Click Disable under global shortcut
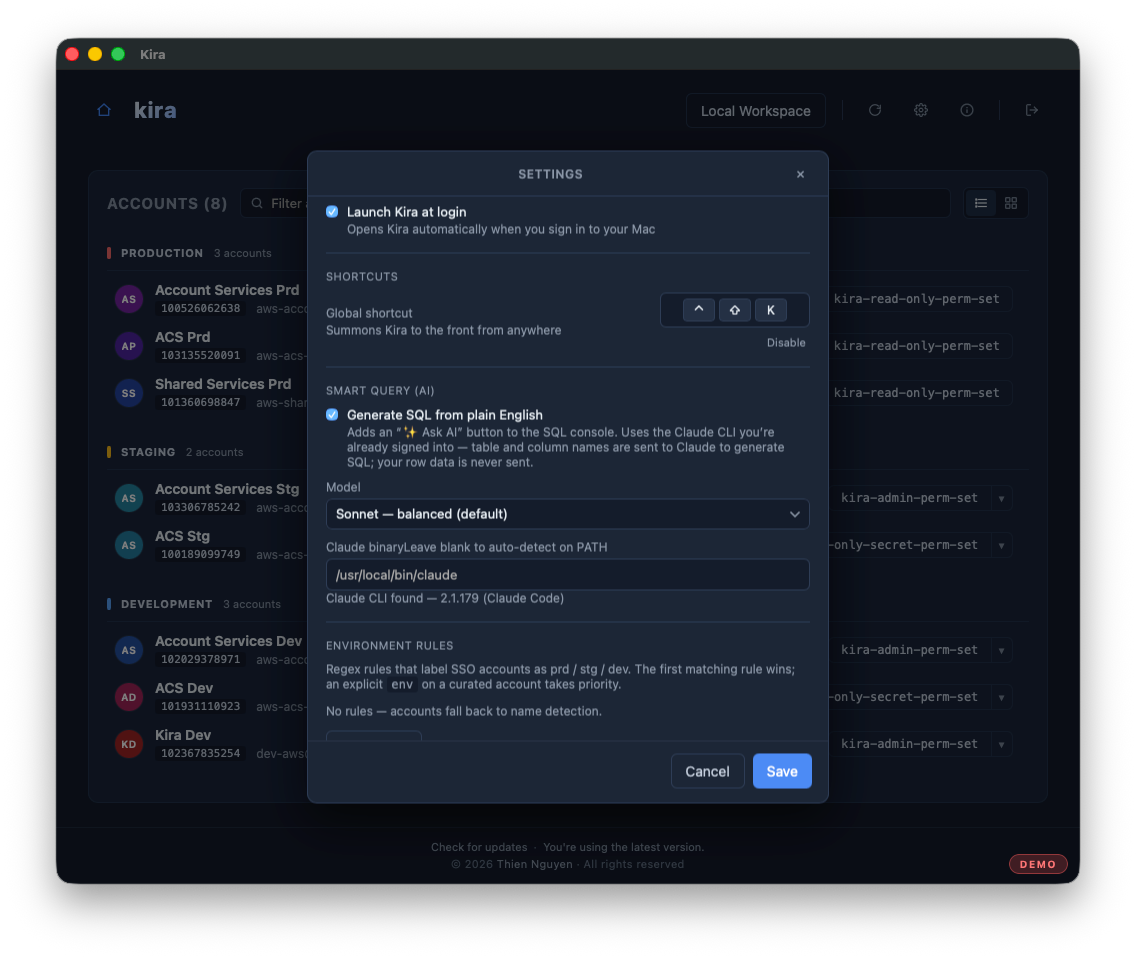This screenshot has height=958, width=1136. (x=786, y=343)
